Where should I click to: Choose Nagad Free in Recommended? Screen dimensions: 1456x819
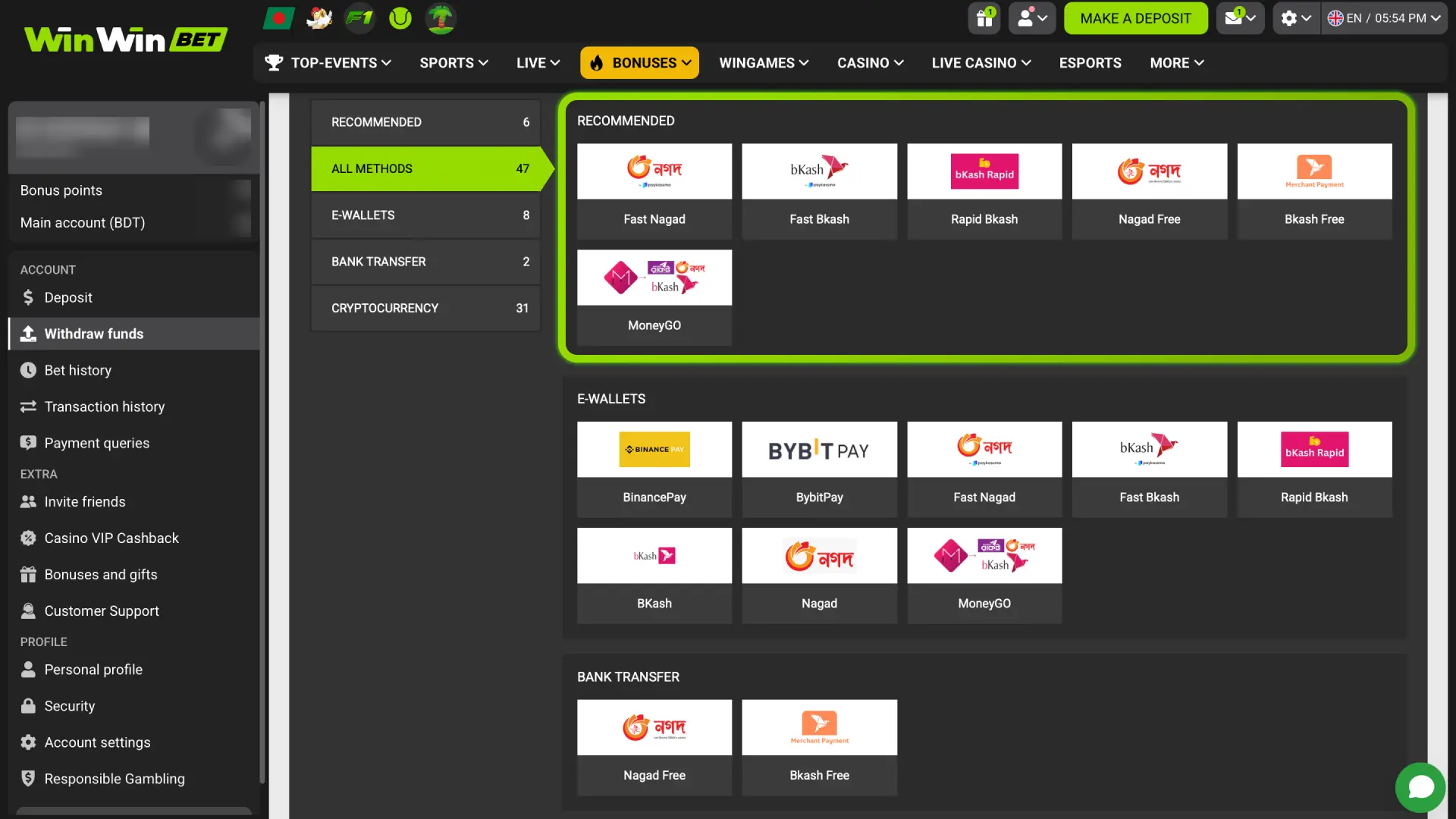[x=1150, y=191]
